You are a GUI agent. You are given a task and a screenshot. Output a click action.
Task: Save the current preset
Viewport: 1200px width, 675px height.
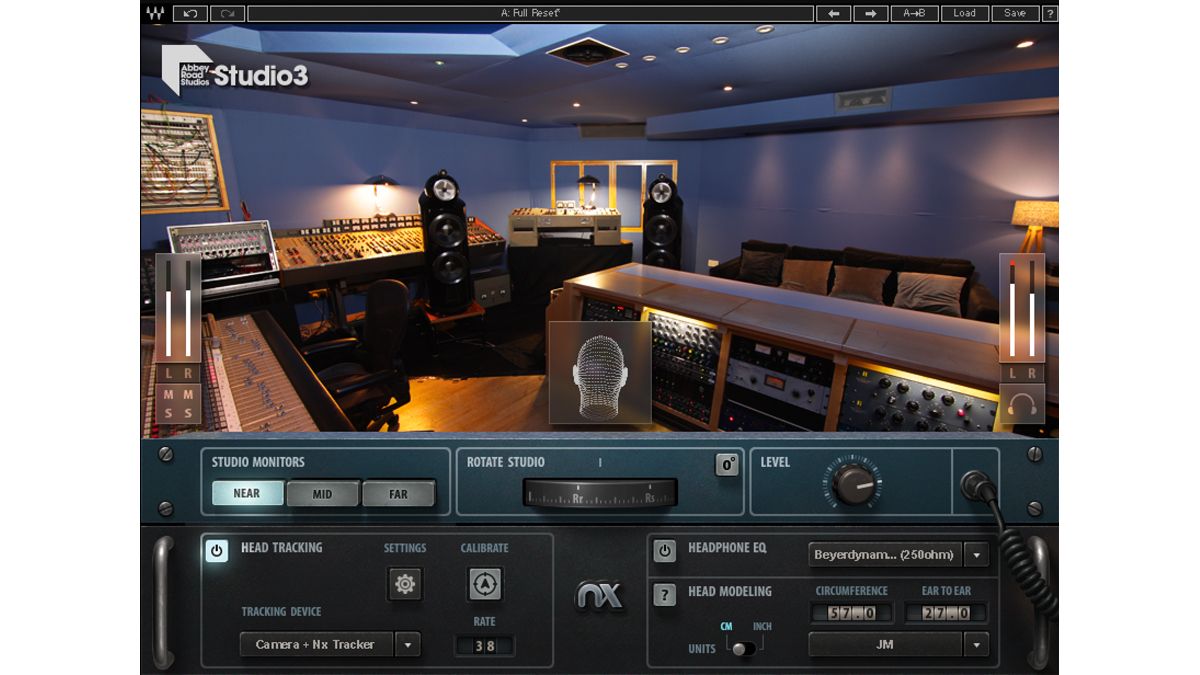tap(1015, 13)
